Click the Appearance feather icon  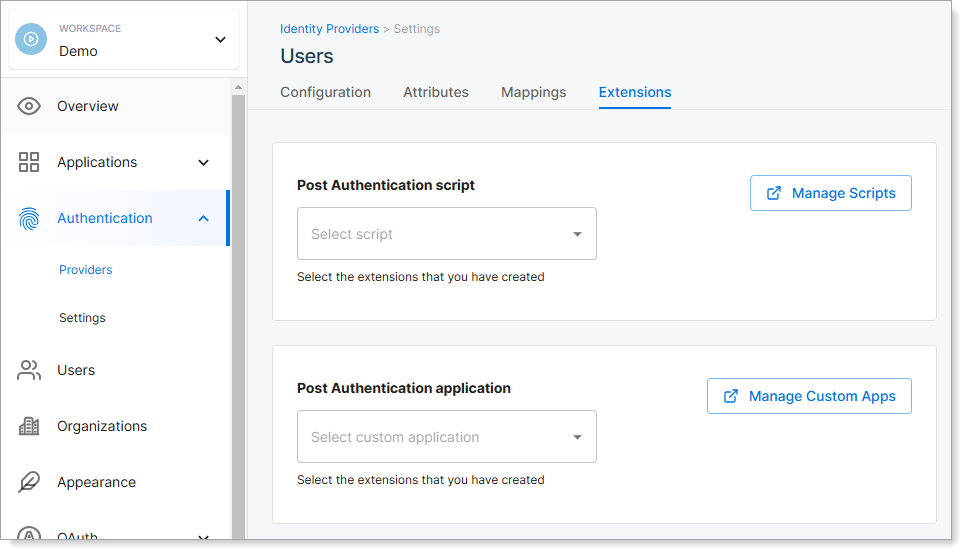[29, 482]
